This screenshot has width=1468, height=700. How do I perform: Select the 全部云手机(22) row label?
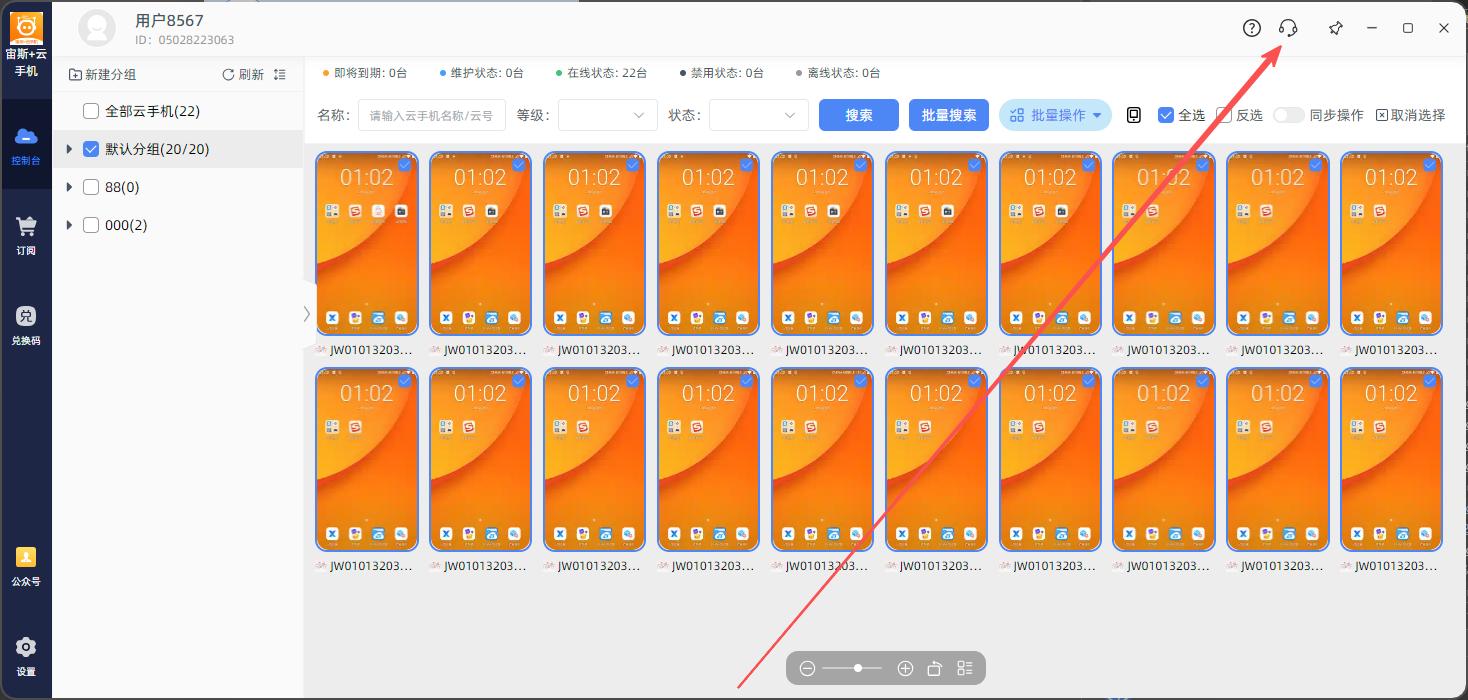(x=153, y=111)
